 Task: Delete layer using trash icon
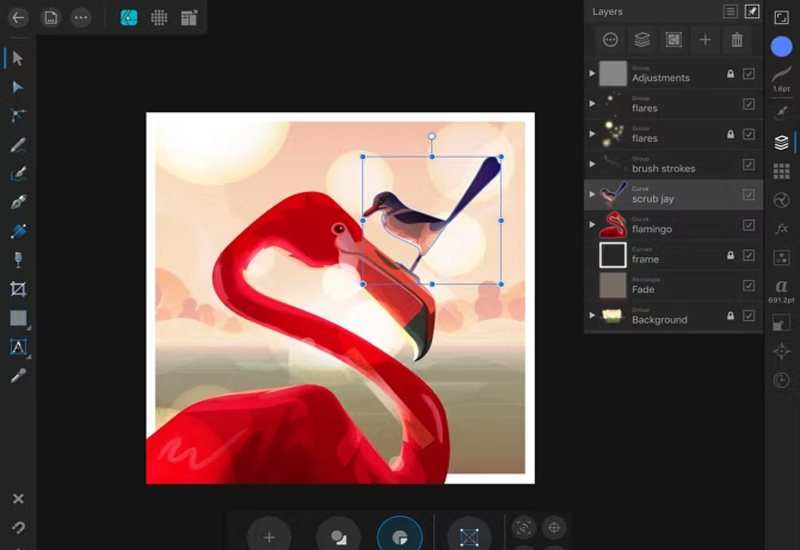[737, 40]
